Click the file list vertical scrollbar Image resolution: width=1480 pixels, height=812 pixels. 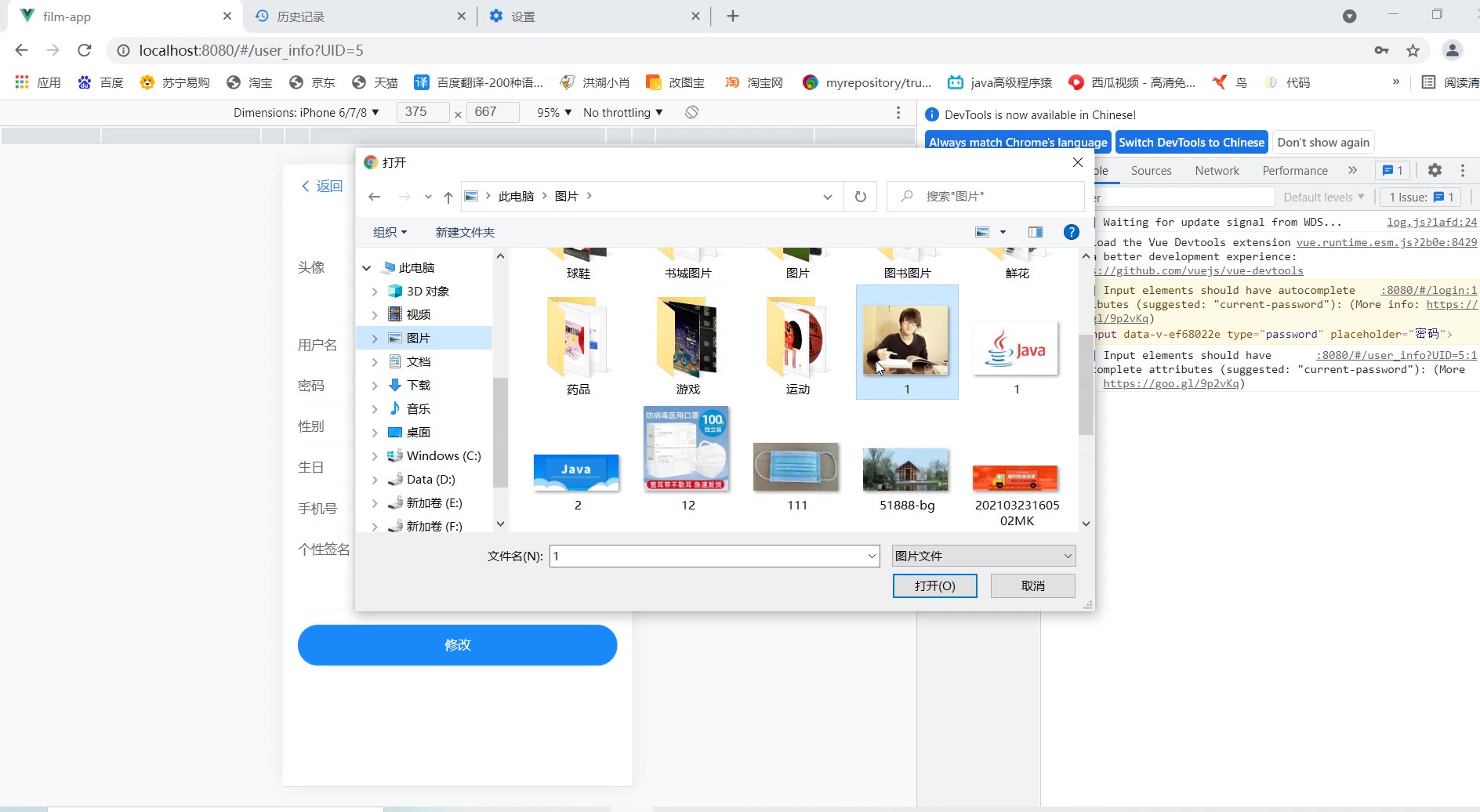(1086, 384)
